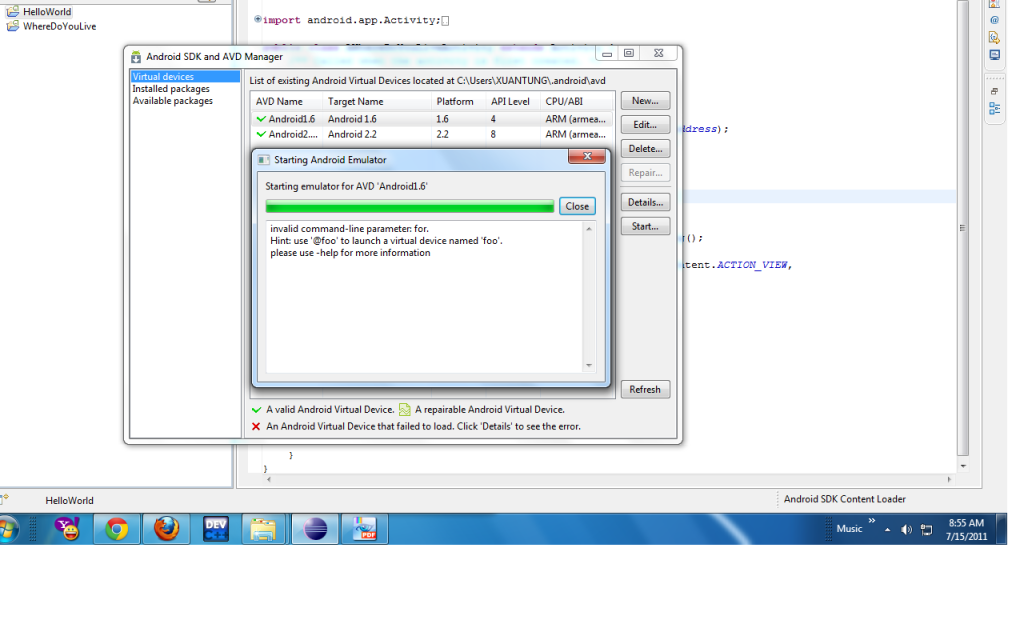Screen dimensions: 1024x640
Task: Click the green emulator startup progress bar
Action: tap(409, 206)
